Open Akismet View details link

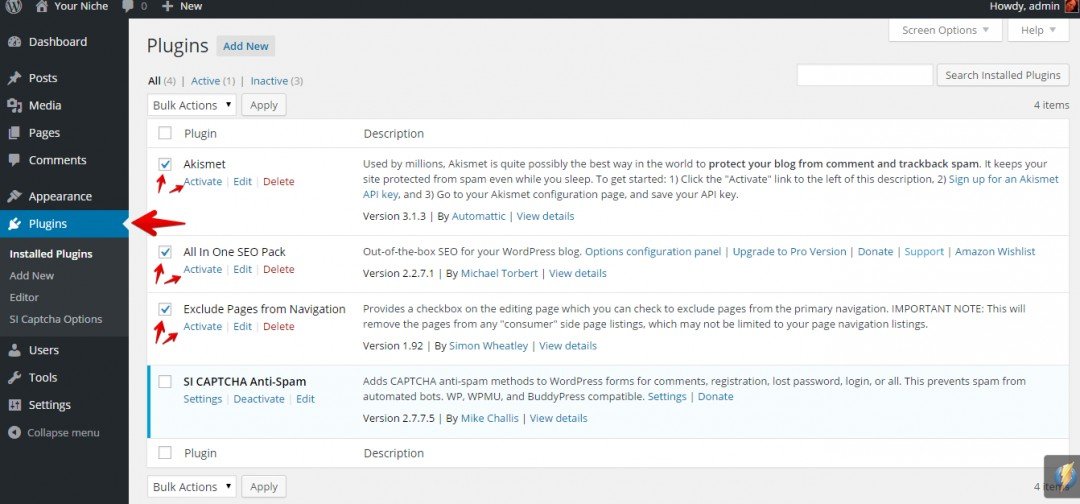click(546, 216)
